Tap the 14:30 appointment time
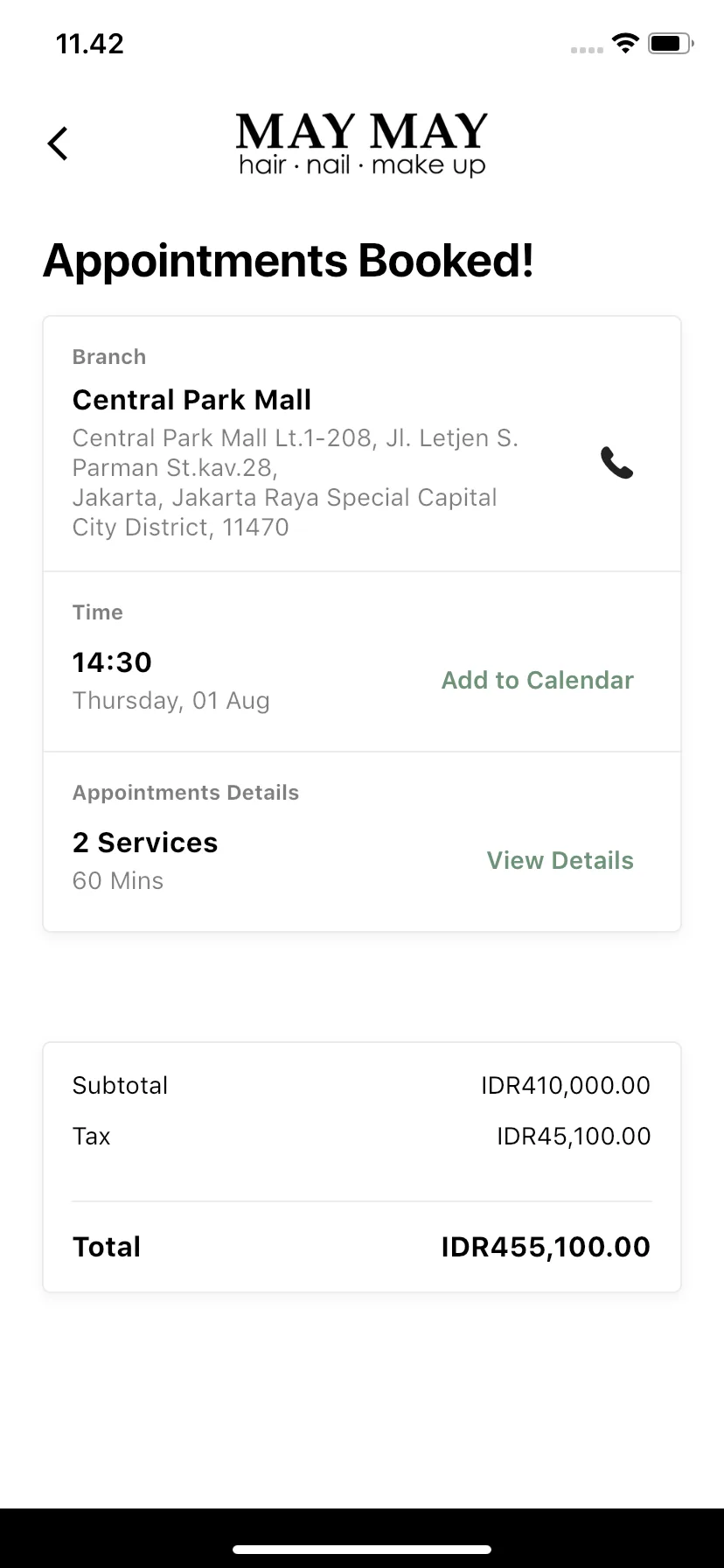The height and width of the screenshot is (1568, 724). (112, 662)
